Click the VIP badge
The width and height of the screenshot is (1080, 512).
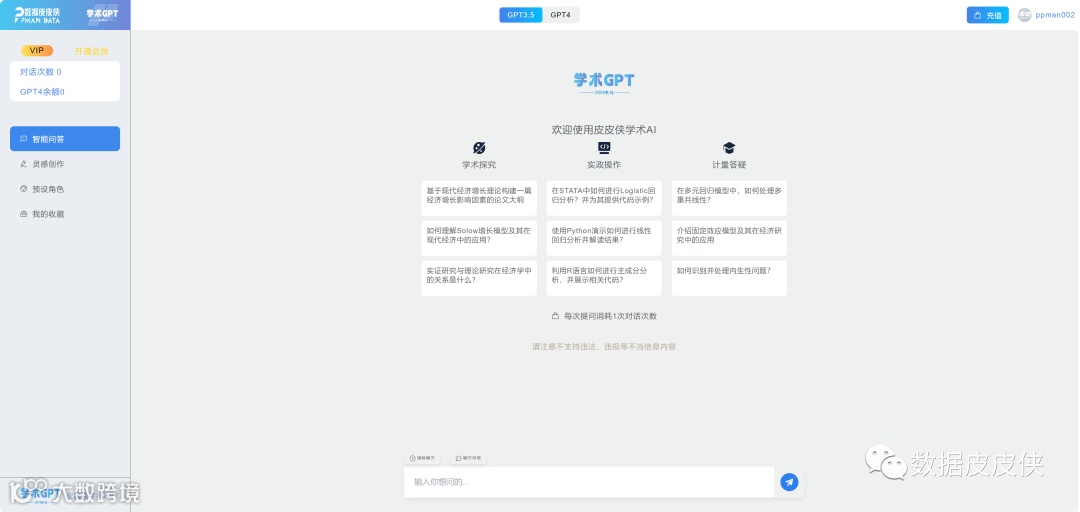37,50
